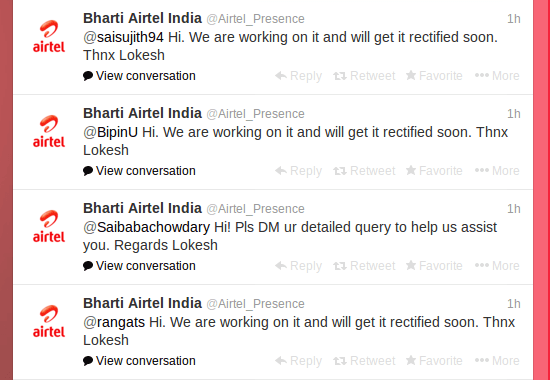Viewport: 550px width, 380px height.
Task: Click Airtel avatar on @rangats tweet
Action: [49, 321]
